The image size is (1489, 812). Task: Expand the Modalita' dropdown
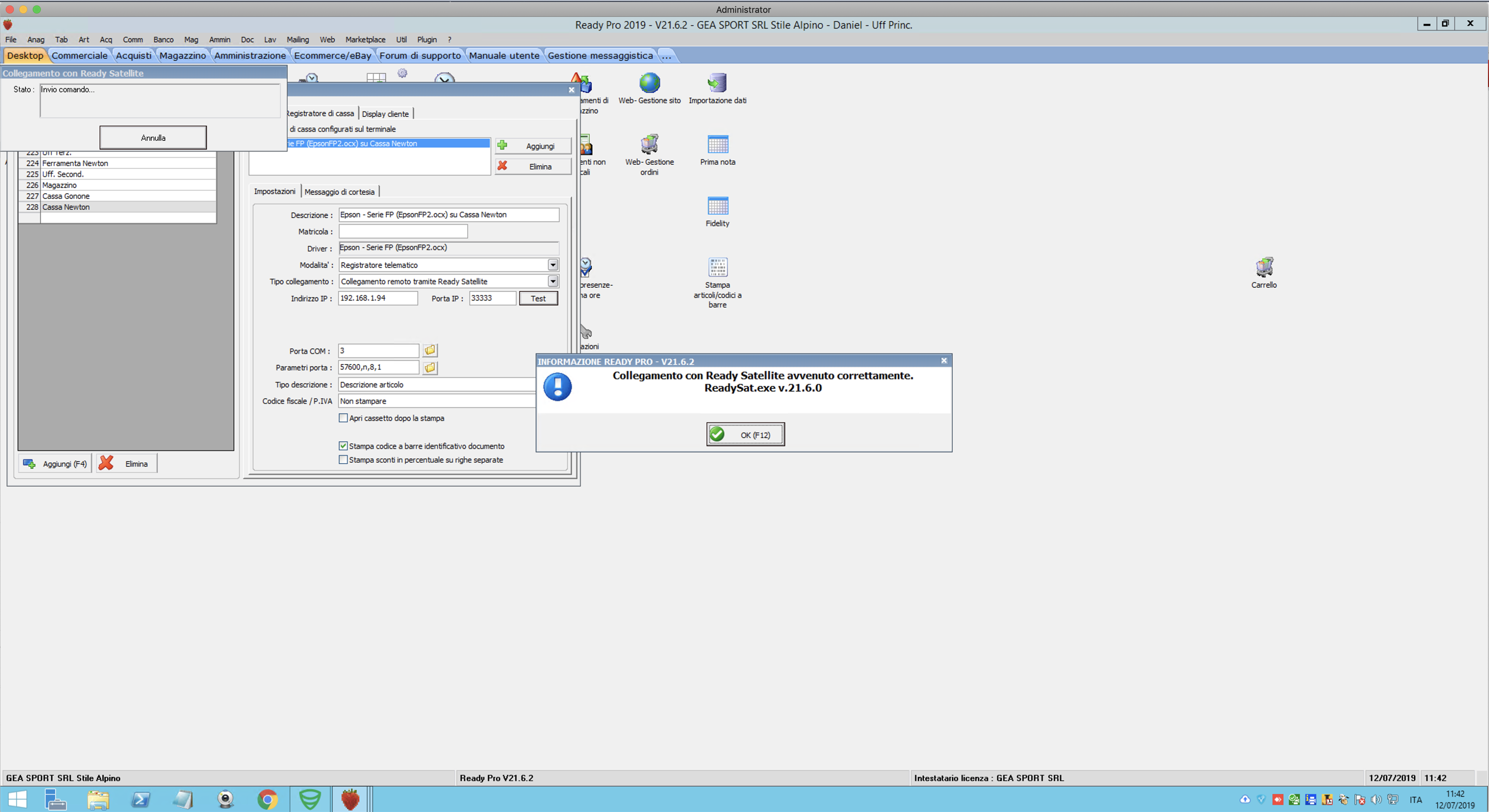(x=553, y=265)
